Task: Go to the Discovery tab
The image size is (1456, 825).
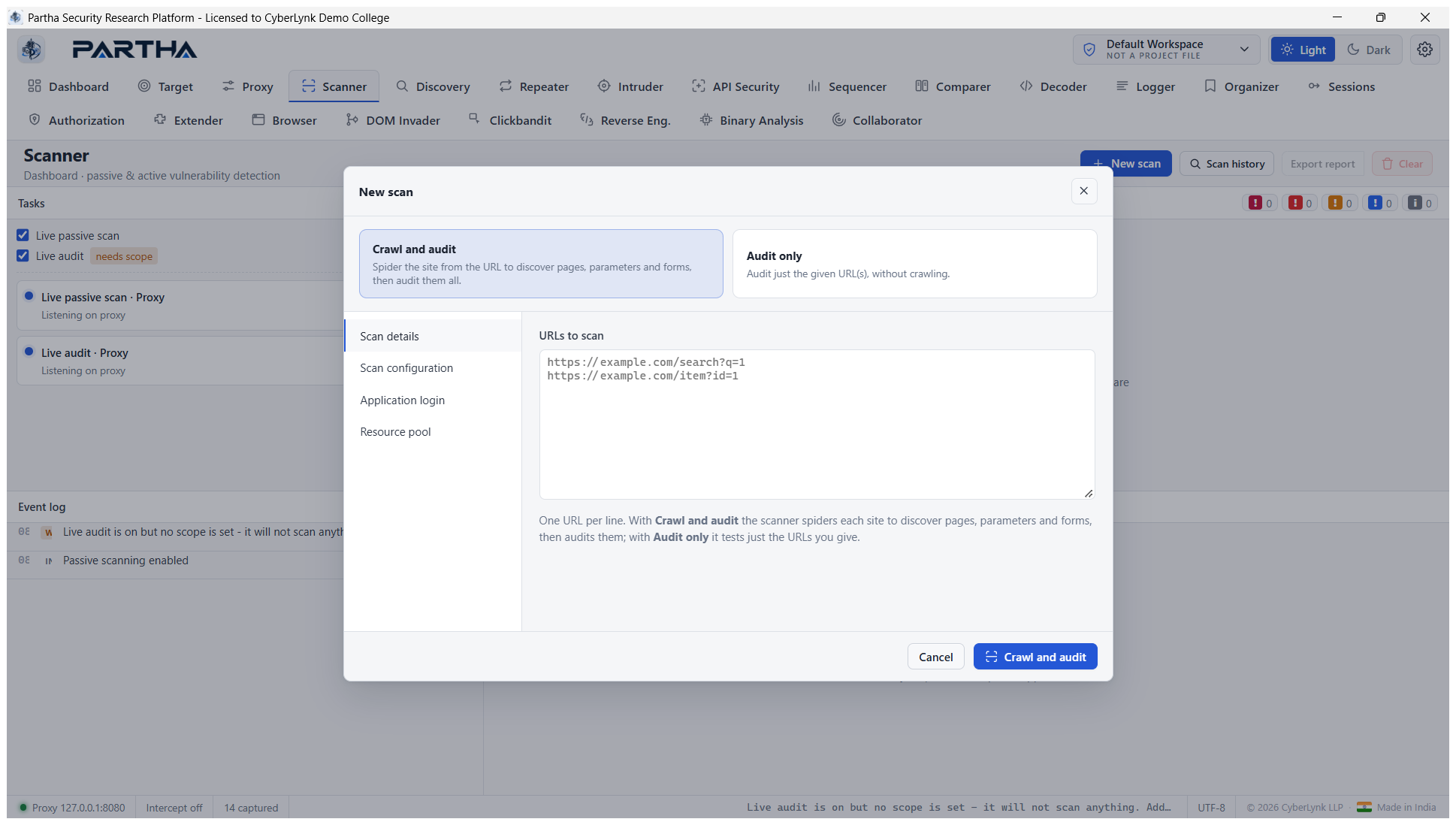Action: [433, 86]
